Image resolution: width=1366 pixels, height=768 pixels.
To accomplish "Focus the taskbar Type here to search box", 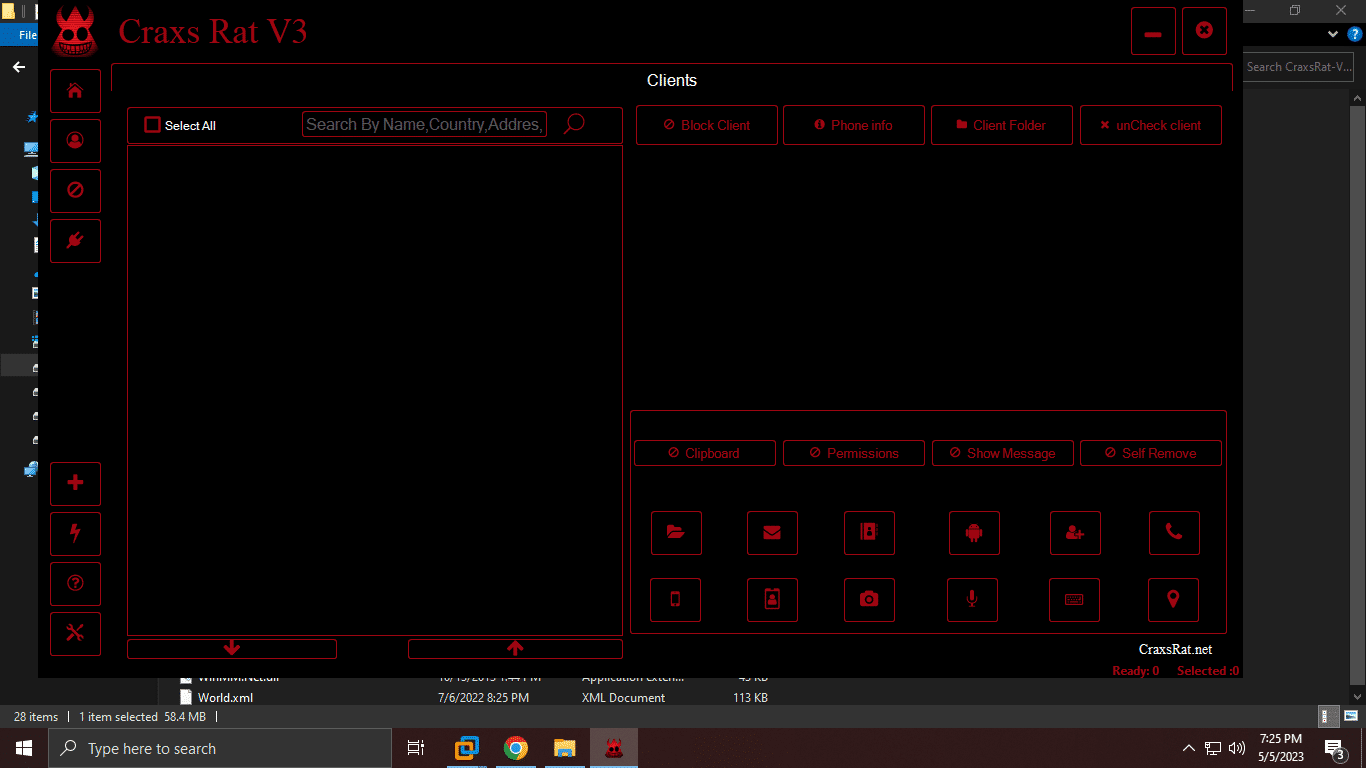I will [x=219, y=748].
